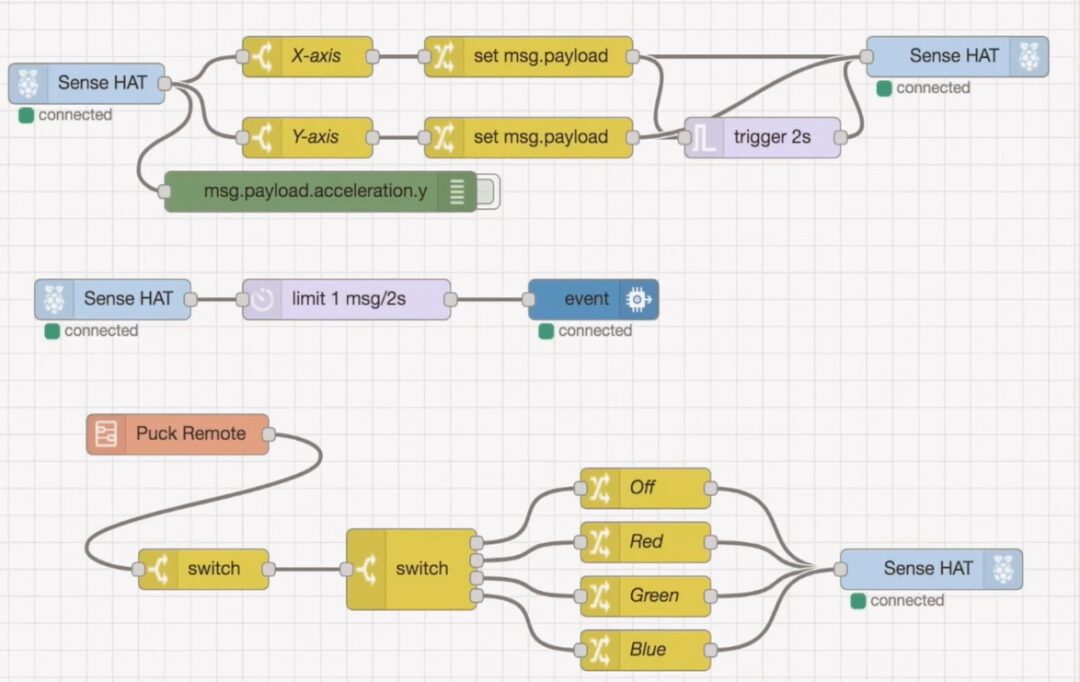Image resolution: width=1080 pixels, height=682 pixels.
Task: Click connected status under top-right Sense HAT
Action: (x=924, y=88)
